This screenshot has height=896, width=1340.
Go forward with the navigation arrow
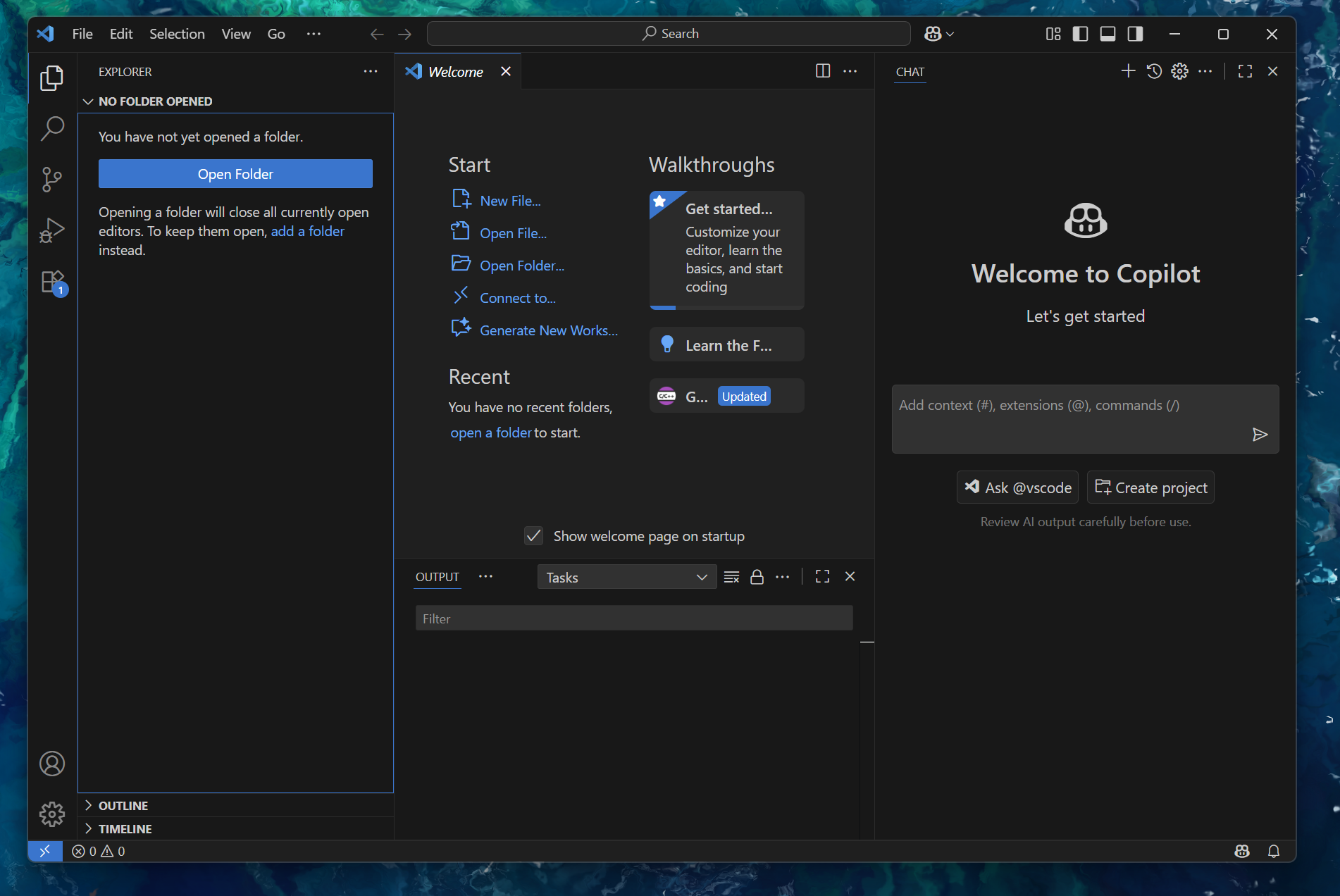(x=404, y=34)
